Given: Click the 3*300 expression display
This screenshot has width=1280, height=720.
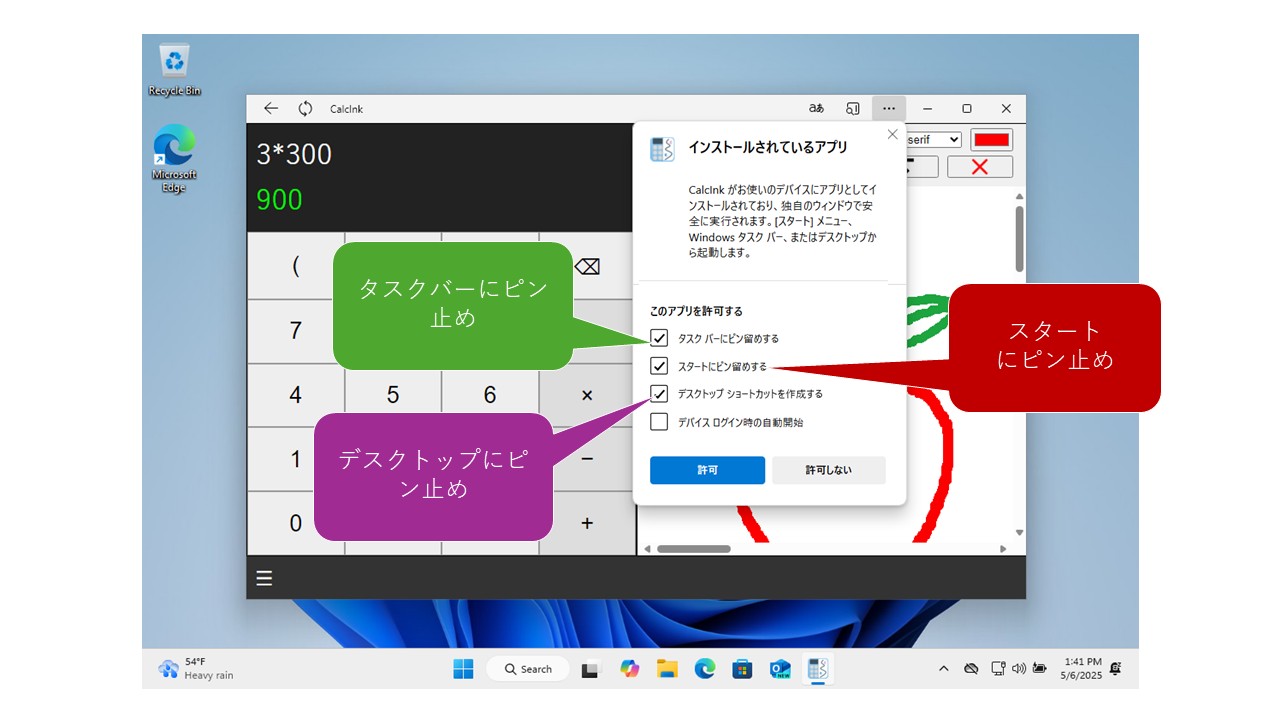Looking at the screenshot, I should click(294, 154).
